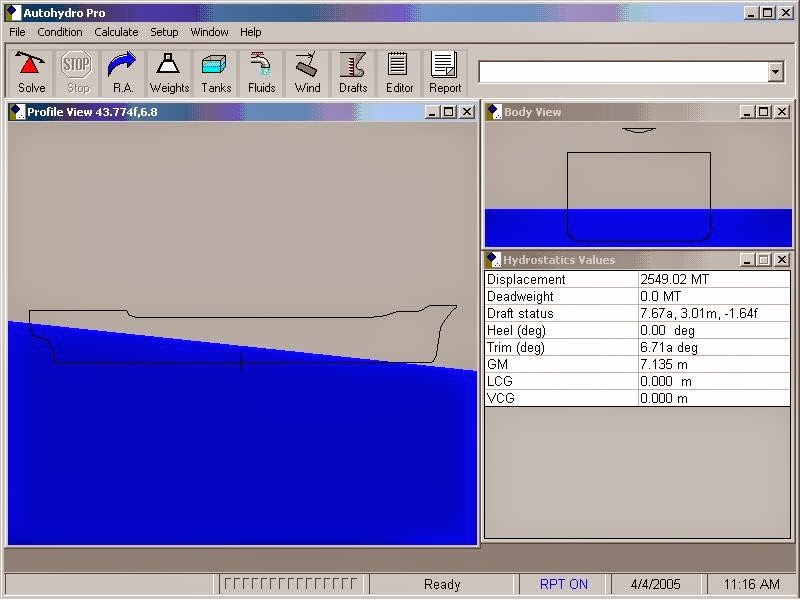Open the Weights tool
Image resolution: width=800 pixels, height=600 pixels.
point(169,70)
